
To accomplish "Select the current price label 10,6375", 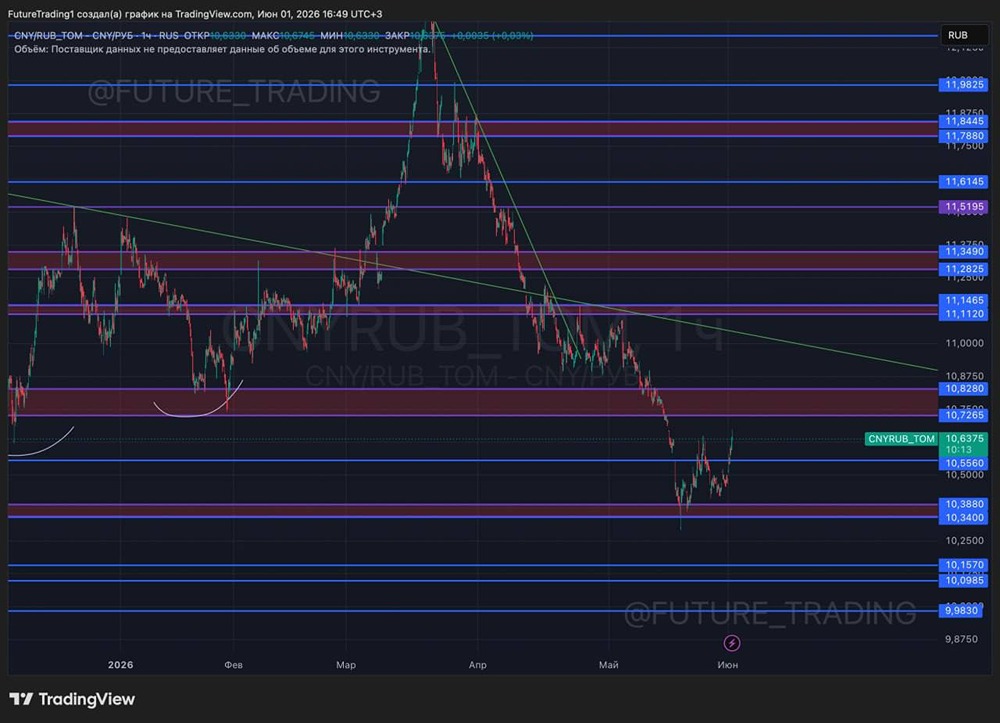I will [x=964, y=438].
